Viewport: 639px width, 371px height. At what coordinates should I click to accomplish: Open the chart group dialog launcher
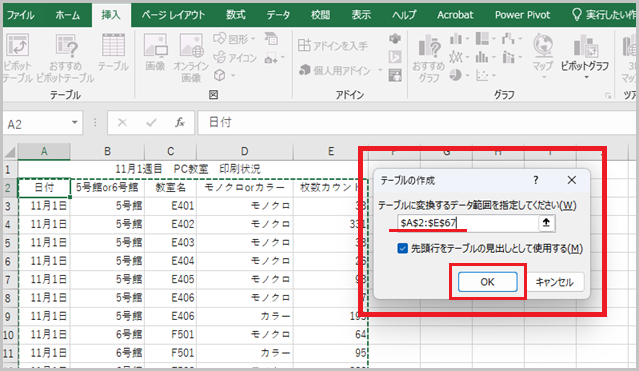[x=608, y=95]
